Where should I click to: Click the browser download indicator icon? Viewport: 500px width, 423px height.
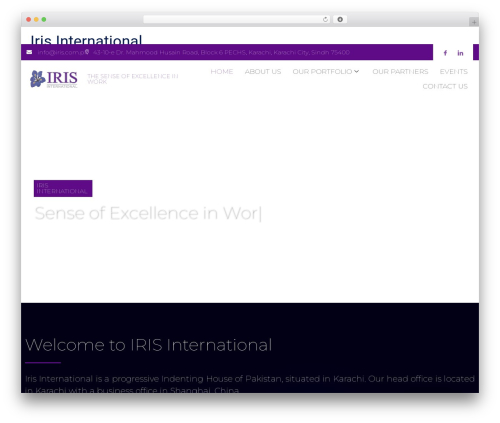click(x=340, y=20)
